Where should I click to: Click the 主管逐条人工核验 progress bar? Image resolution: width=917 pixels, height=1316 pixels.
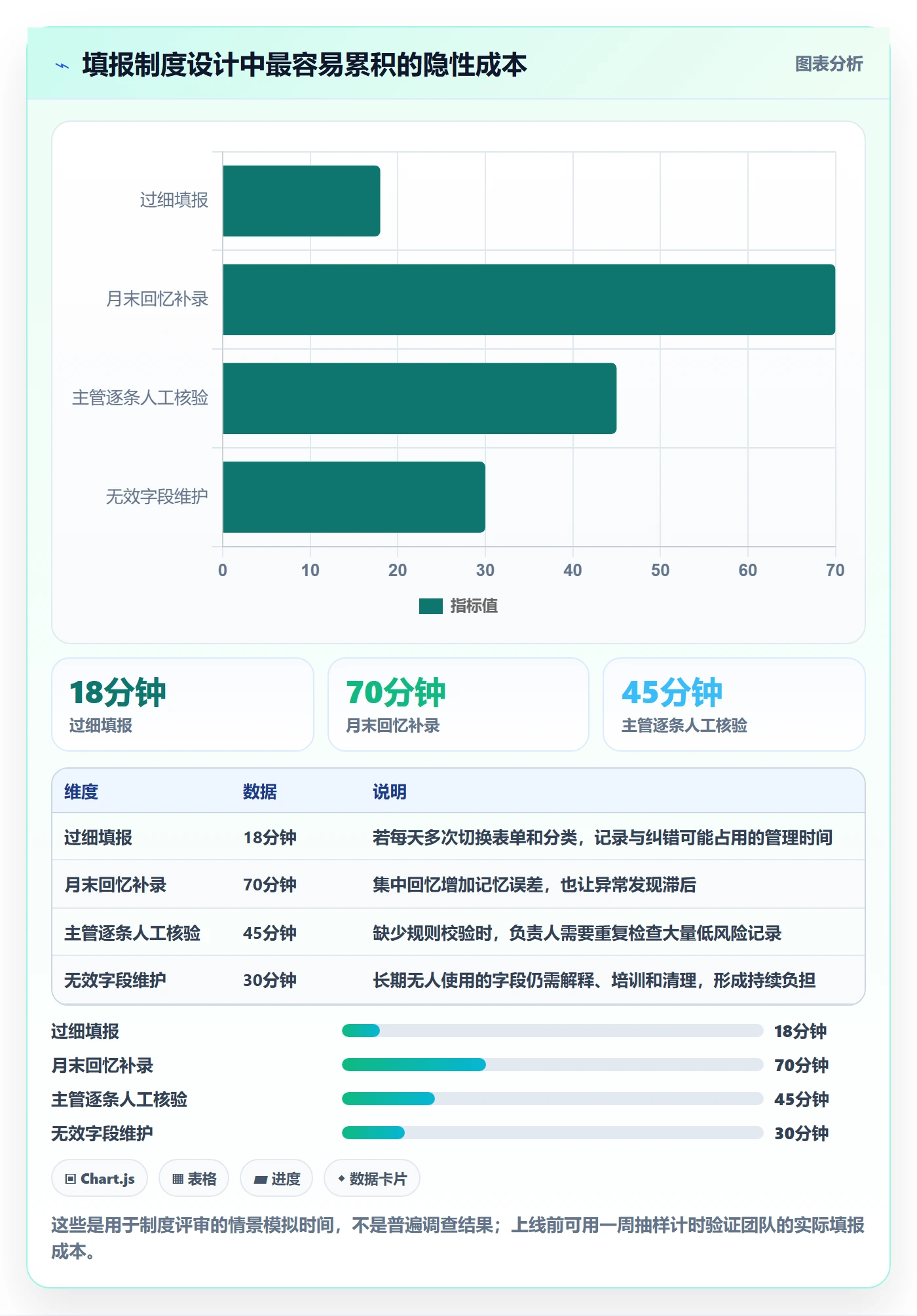[x=552, y=1099]
